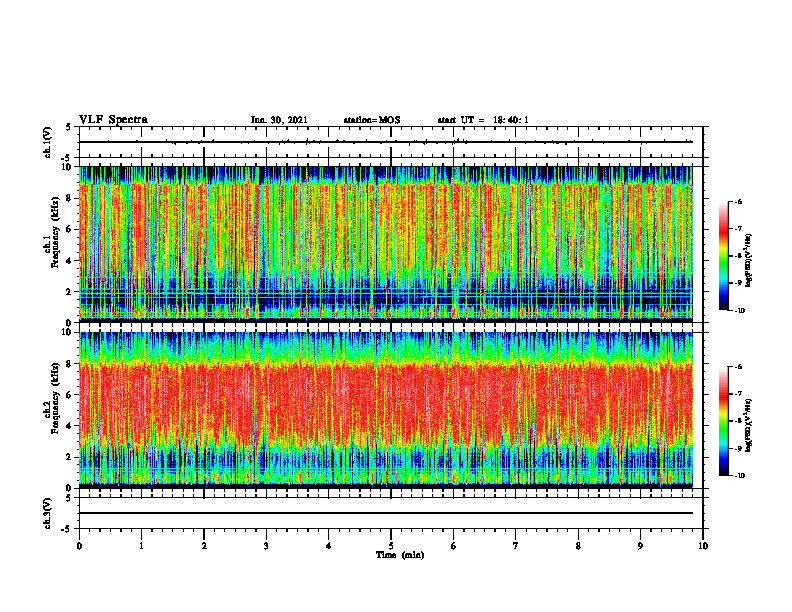Click time axis tick label "3"
This screenshot has width=792, height=612.
pyautogui.click(x=266, y=546)
